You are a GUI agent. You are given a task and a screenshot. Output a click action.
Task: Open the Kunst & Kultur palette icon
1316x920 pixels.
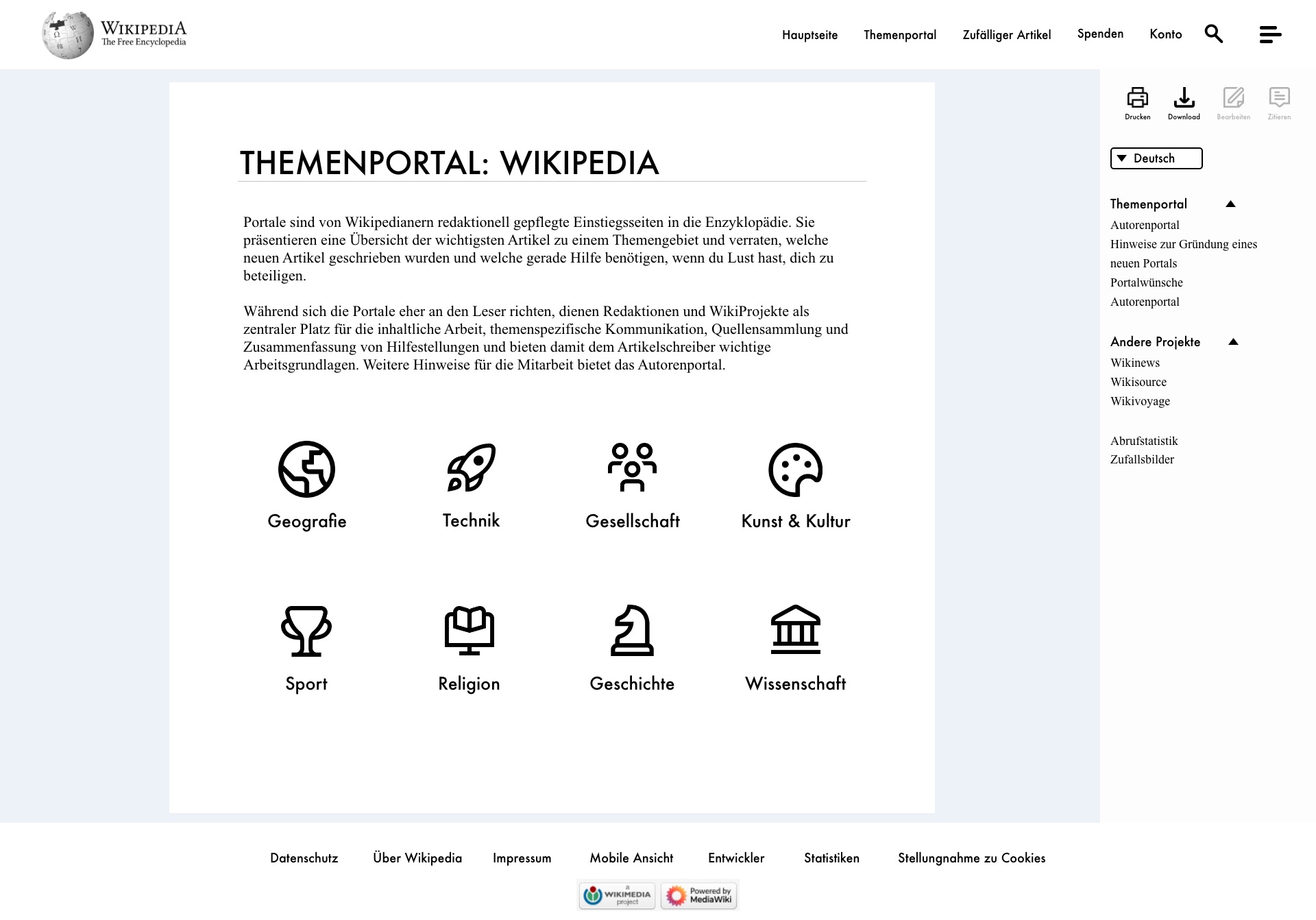pos(795,469)
